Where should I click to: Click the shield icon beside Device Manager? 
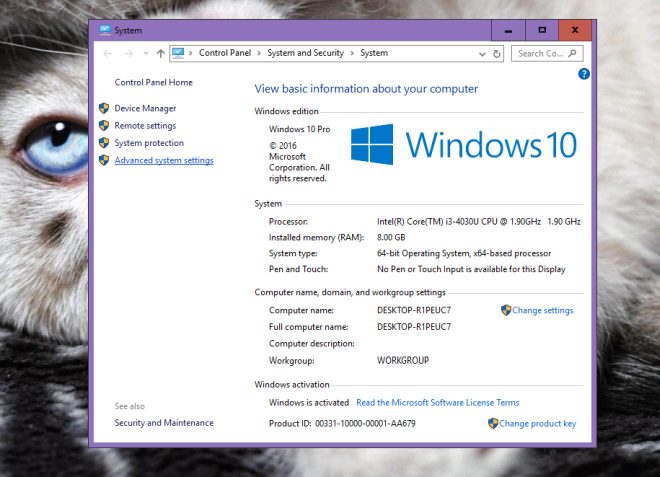click(104, 108)
